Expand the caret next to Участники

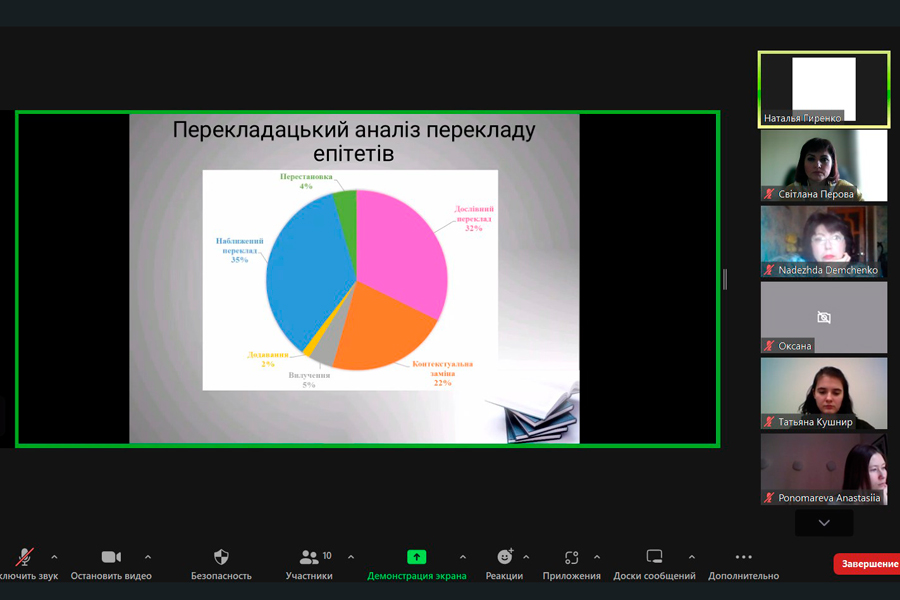click(x=351, y=557)
